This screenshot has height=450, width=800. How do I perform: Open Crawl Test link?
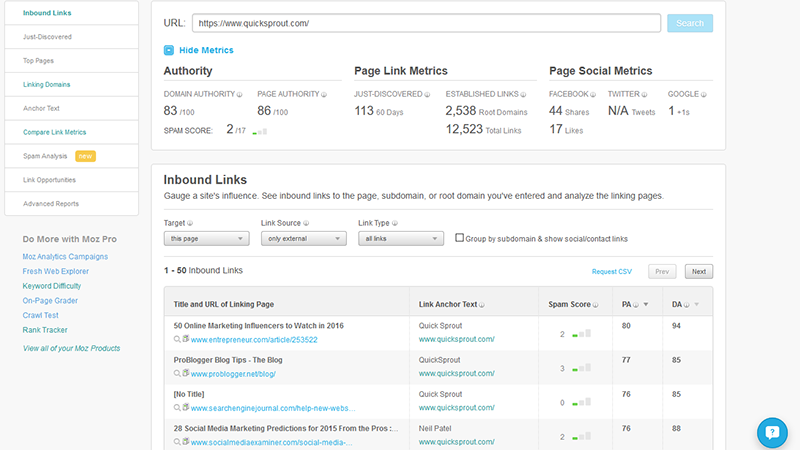pos(40,315)
